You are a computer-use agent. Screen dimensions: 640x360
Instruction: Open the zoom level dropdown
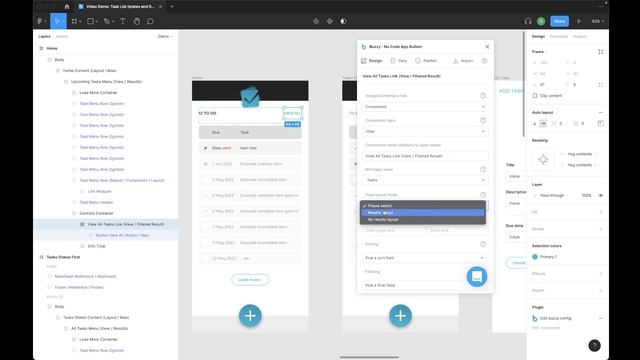click(x=598, y=21)
